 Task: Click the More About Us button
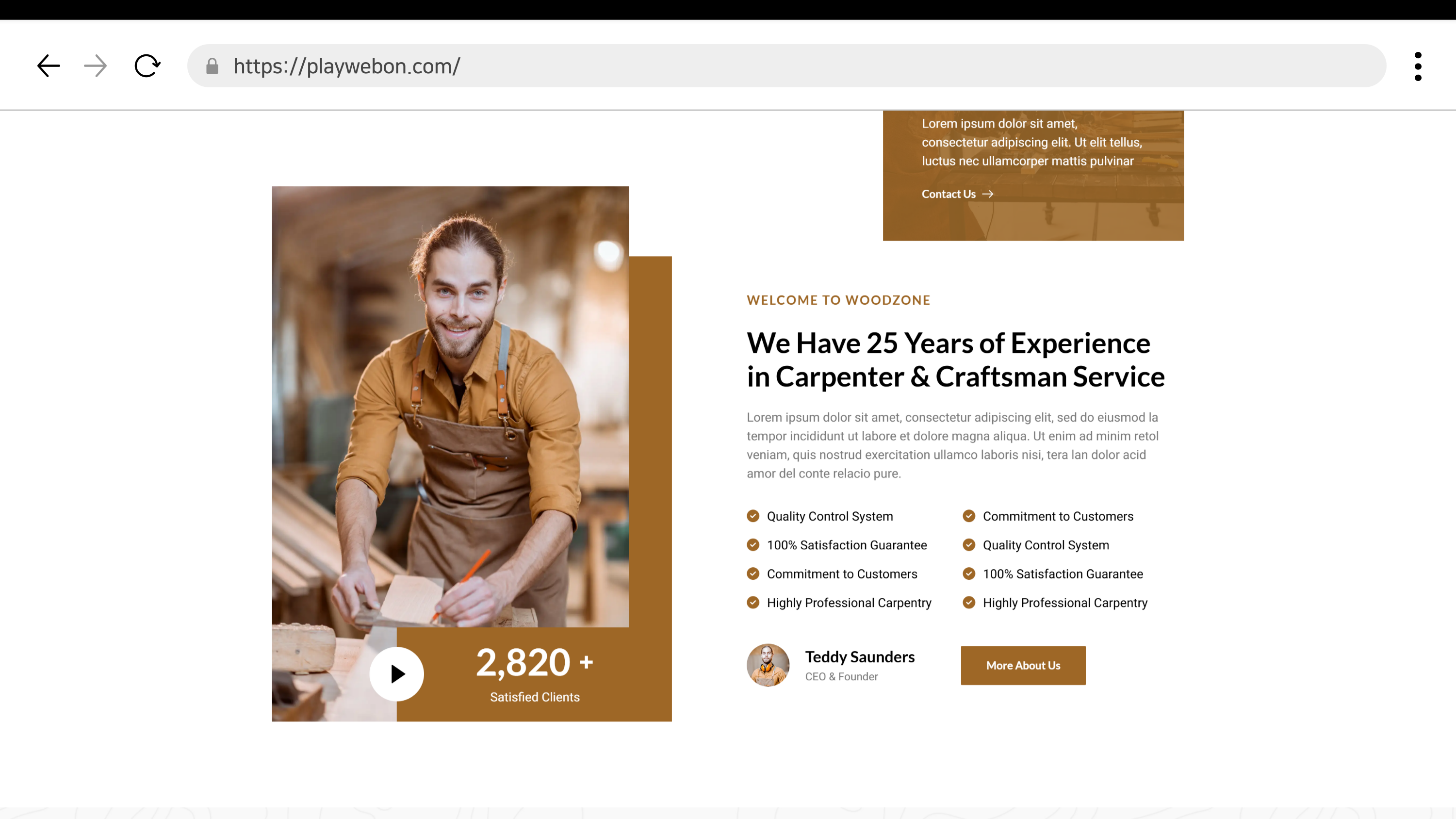pyautogui.click(x=1023, y=665)
